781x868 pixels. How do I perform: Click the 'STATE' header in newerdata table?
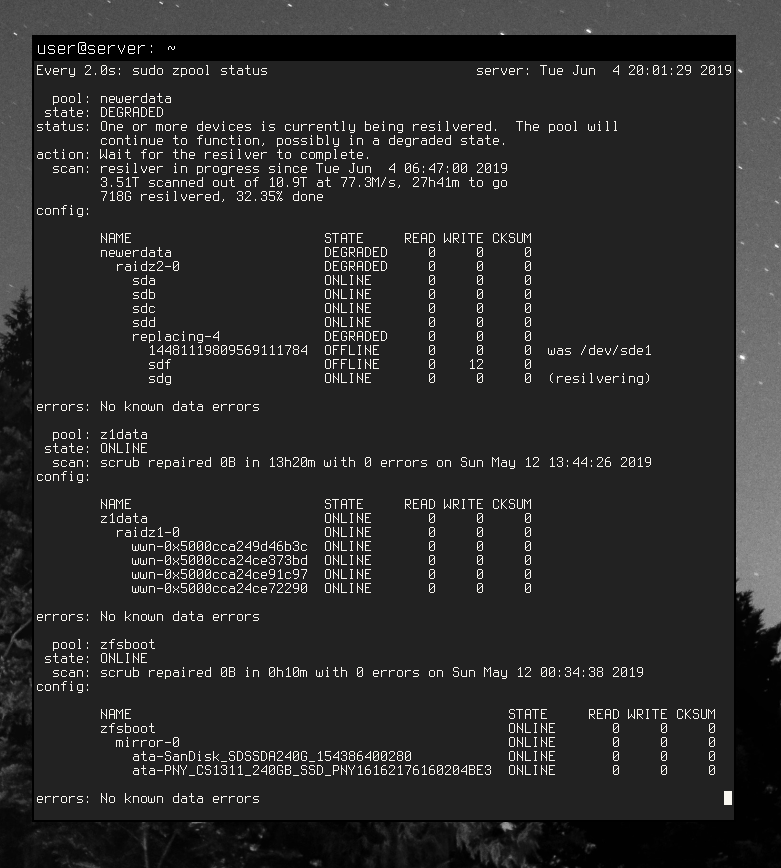tap(344, 238)
